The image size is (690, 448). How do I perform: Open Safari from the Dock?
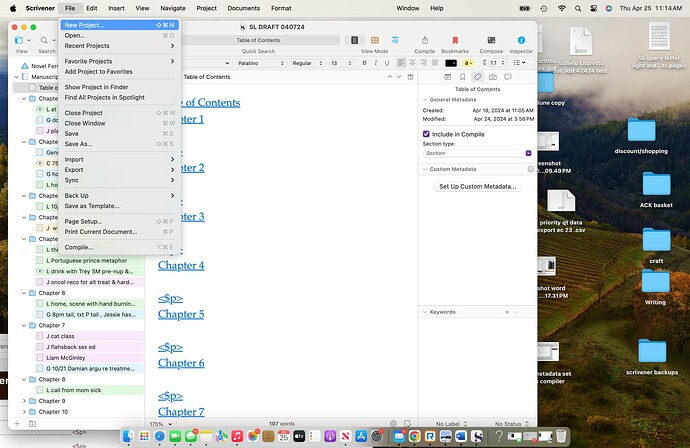point(160,436)
